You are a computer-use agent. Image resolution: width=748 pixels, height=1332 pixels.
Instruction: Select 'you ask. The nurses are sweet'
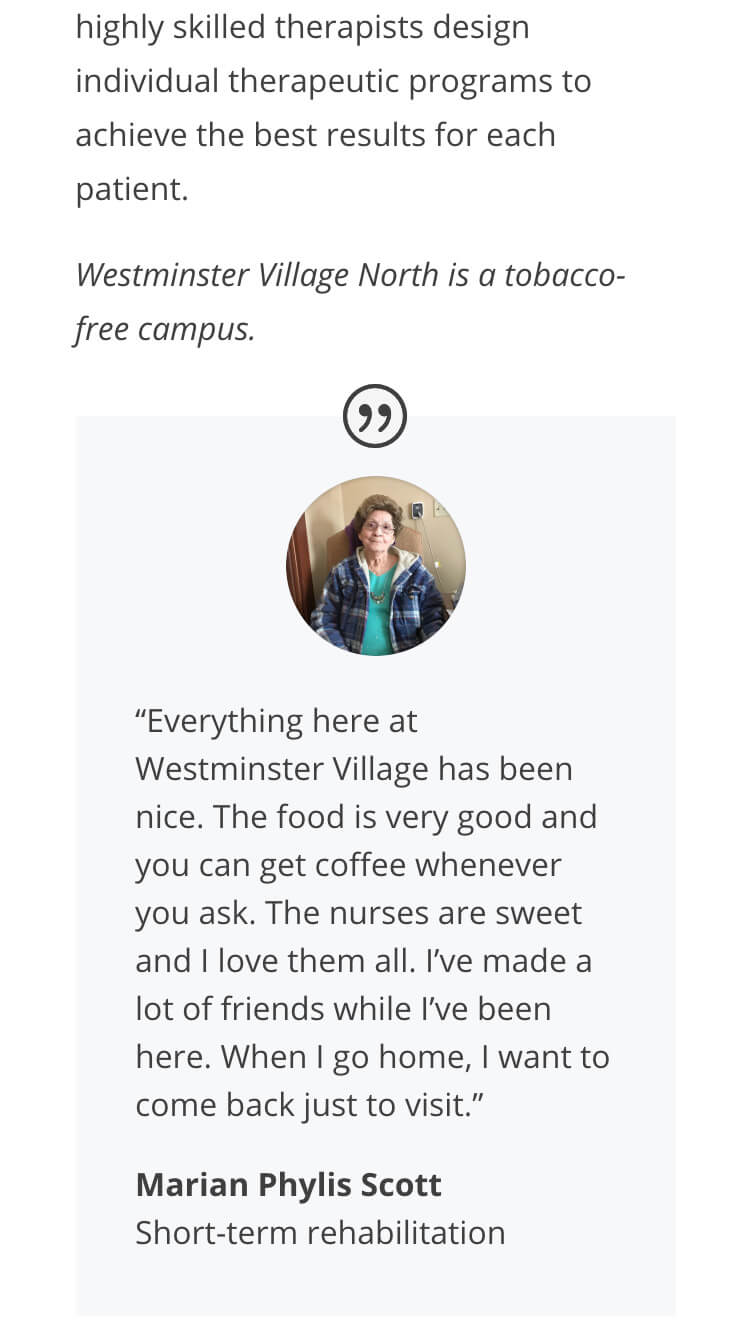click(x=358, y=913)
